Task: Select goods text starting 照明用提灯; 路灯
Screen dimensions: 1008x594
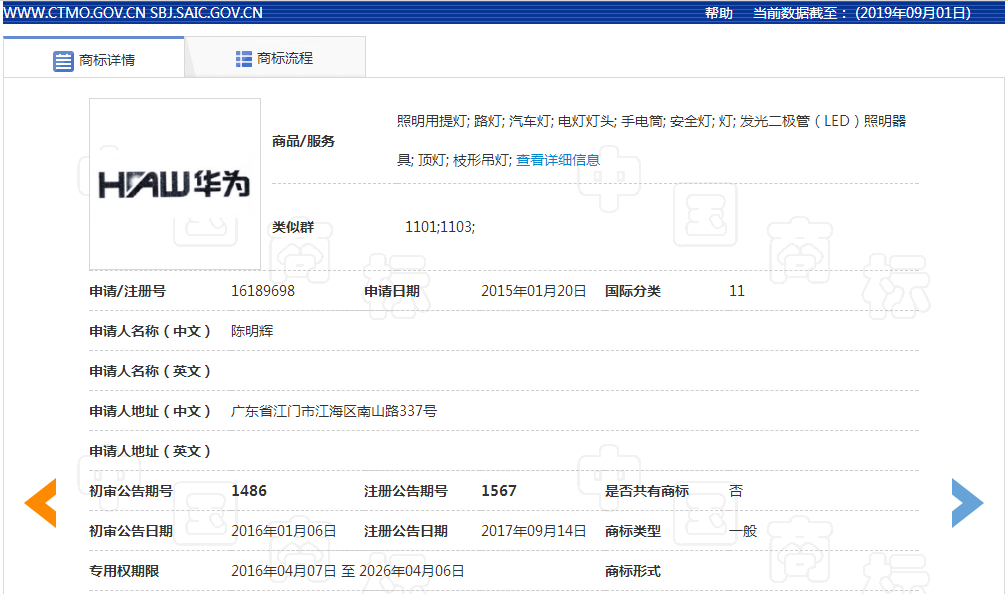Action: [x=651, y=140]
